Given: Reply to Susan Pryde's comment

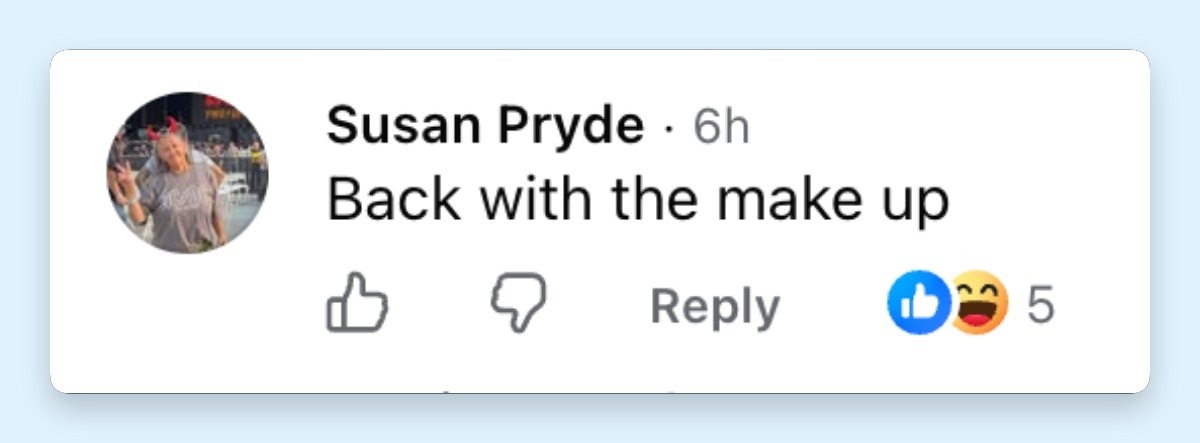Looking at the screenshot, I should point(715,307).
